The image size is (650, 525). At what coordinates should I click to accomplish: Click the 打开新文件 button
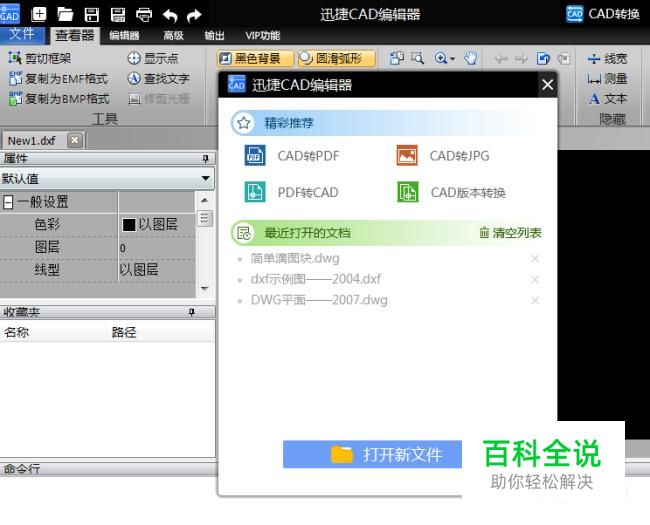point(372,455)
